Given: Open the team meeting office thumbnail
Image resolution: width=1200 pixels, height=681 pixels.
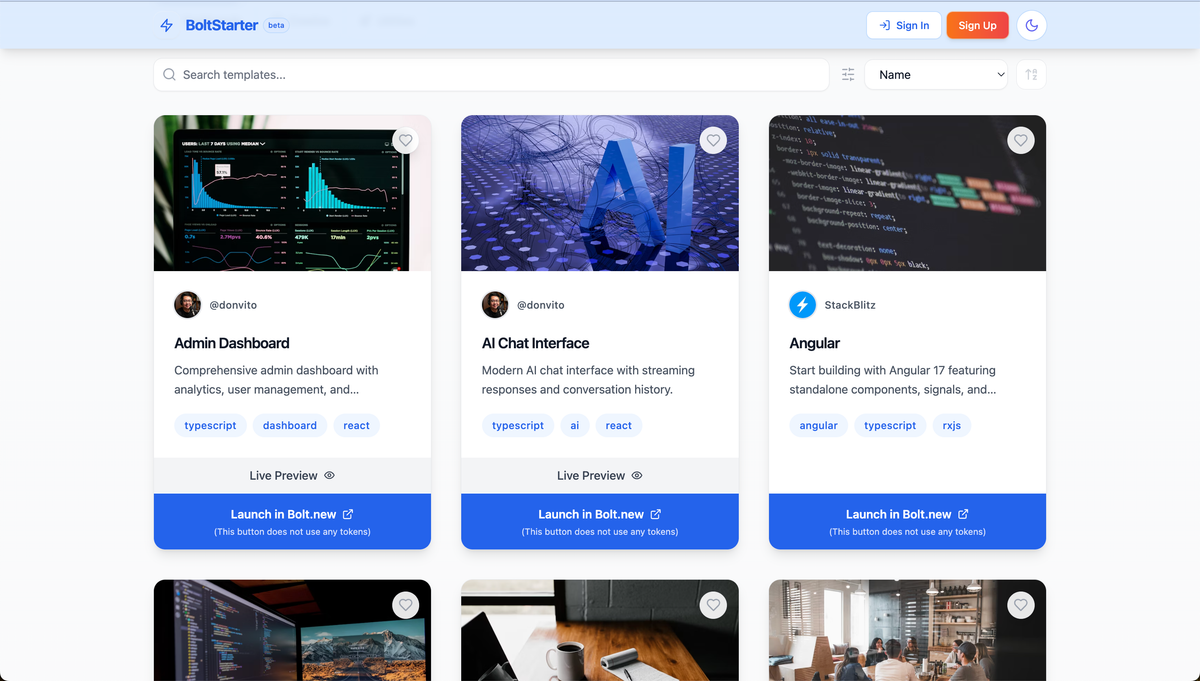Looking at the screenshot, I should coord(907,630).
